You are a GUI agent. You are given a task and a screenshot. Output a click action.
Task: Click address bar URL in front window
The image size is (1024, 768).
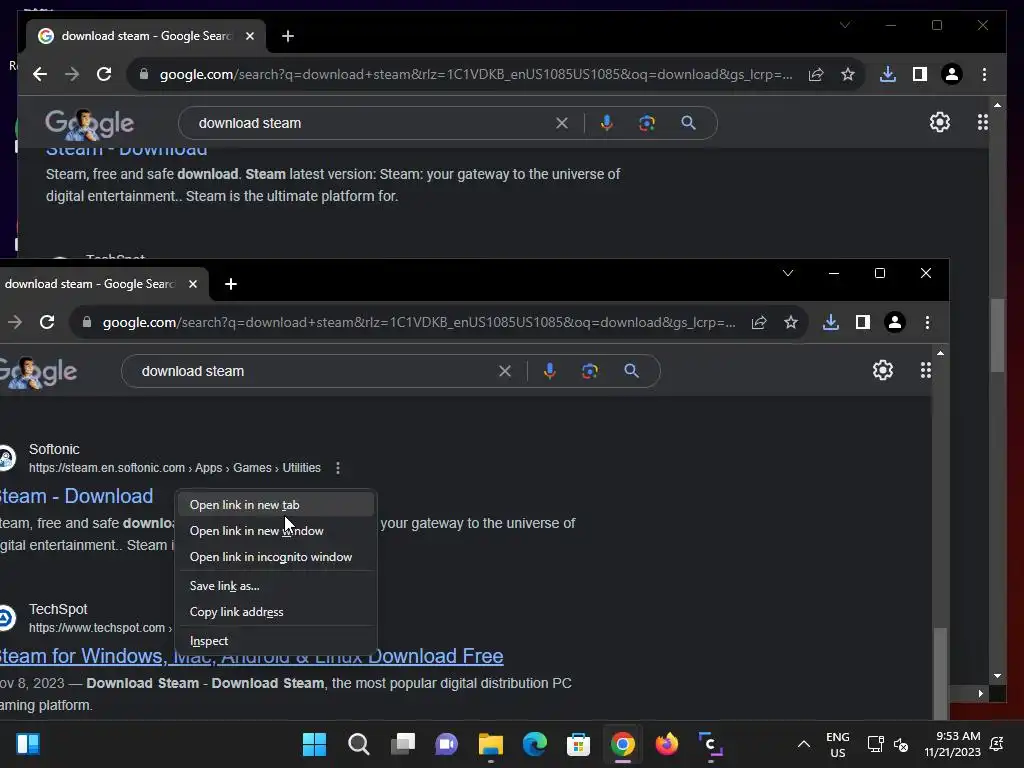tap(418, 322)
